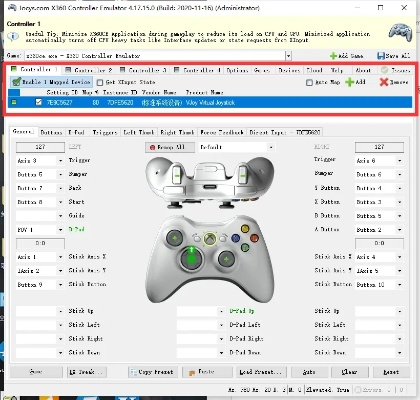Click the Reset button
Viewport: 420px width, 400px height.
coord(391,372)
